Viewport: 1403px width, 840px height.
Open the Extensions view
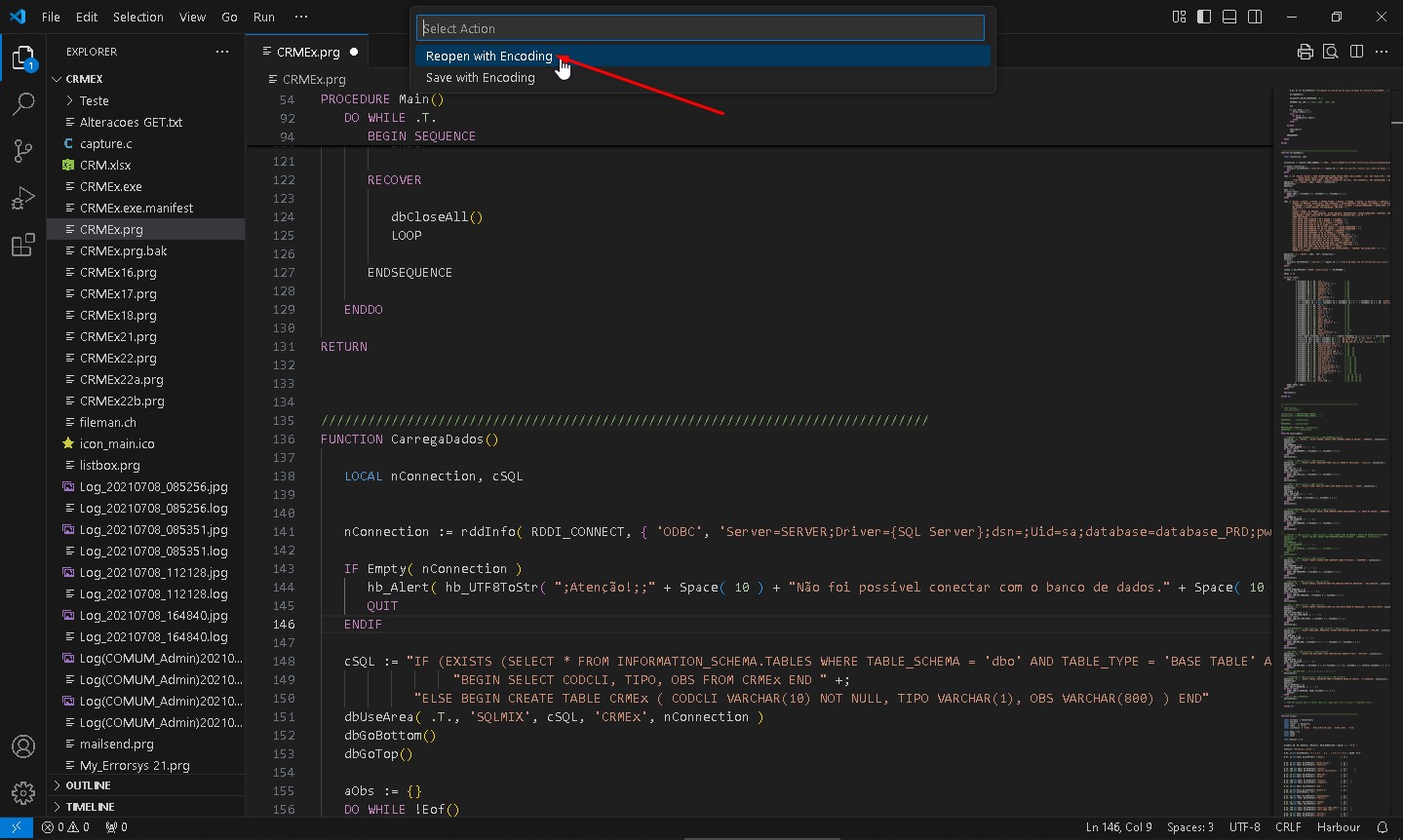click(x=23, y=246)
